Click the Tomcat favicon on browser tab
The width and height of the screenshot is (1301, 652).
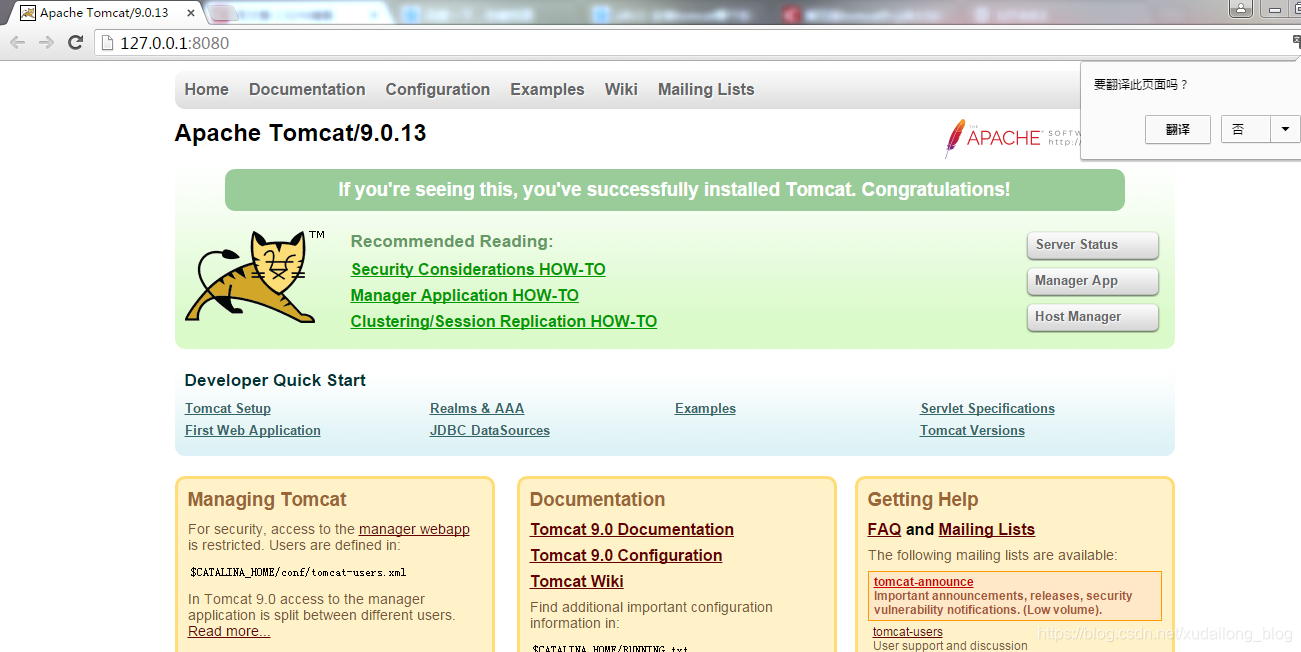click(x=28, y=13)
